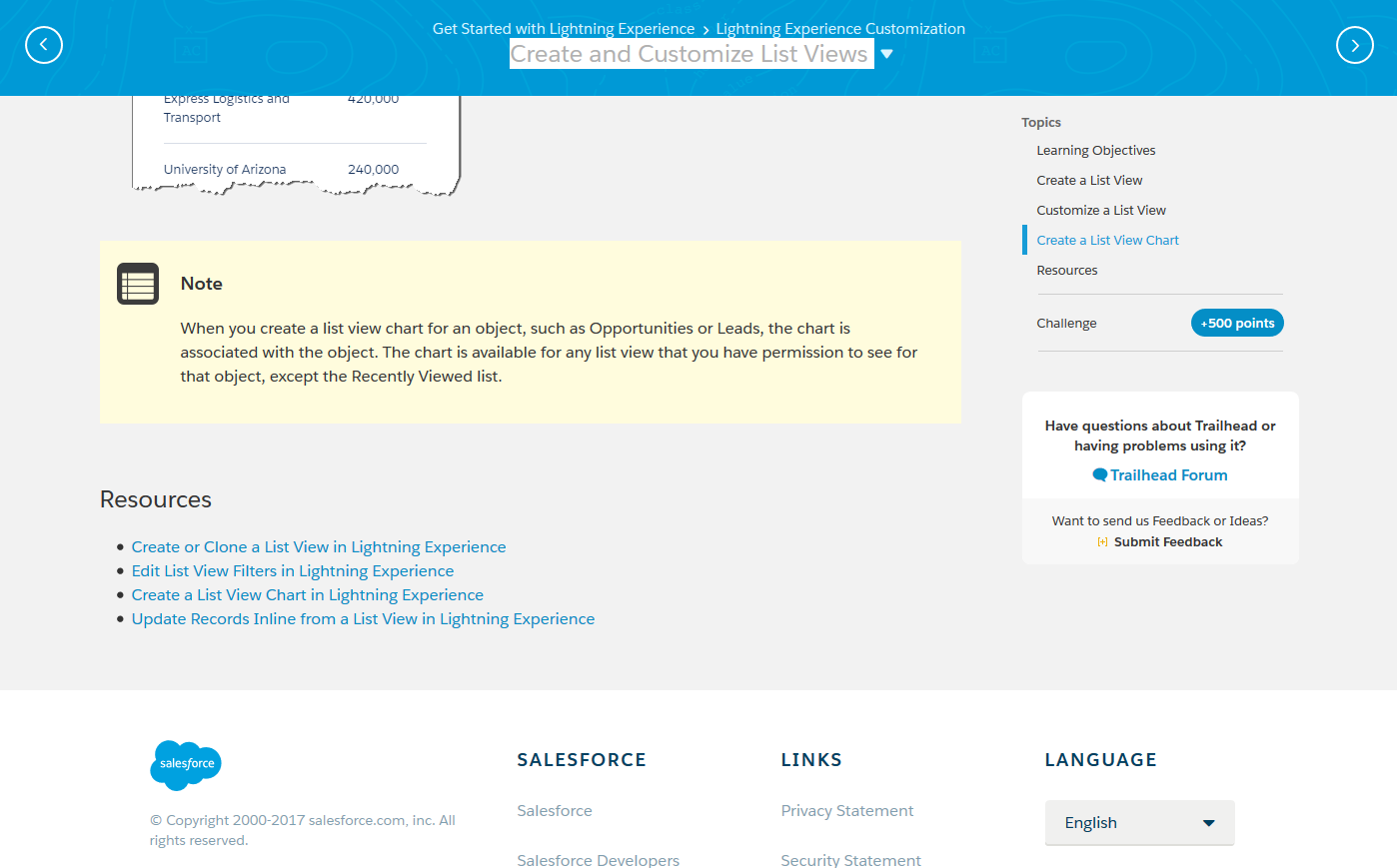Go to previous unit arrow
1397x868 pixels.
tap(44, 45)
